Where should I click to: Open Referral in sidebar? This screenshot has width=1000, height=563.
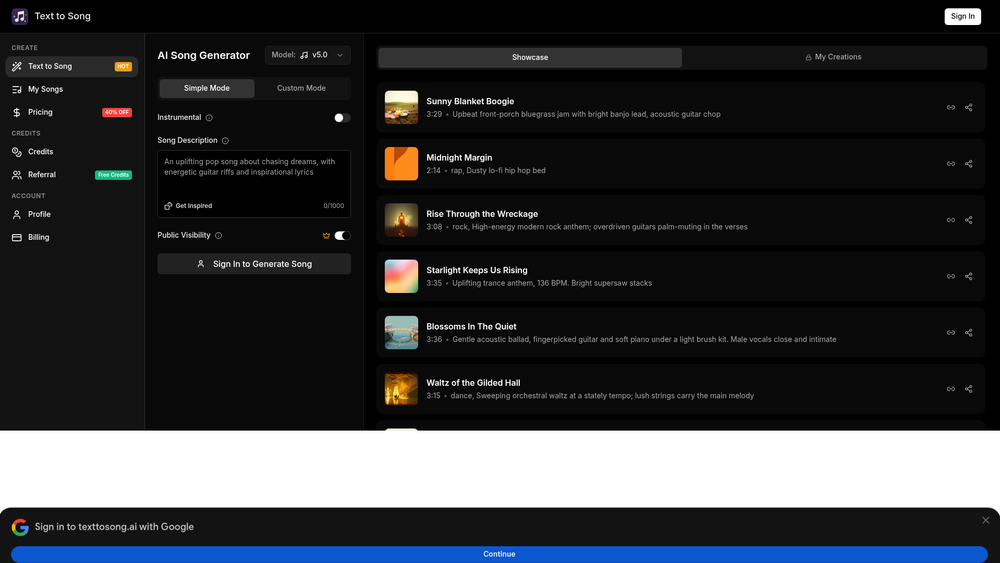[71, 175]
